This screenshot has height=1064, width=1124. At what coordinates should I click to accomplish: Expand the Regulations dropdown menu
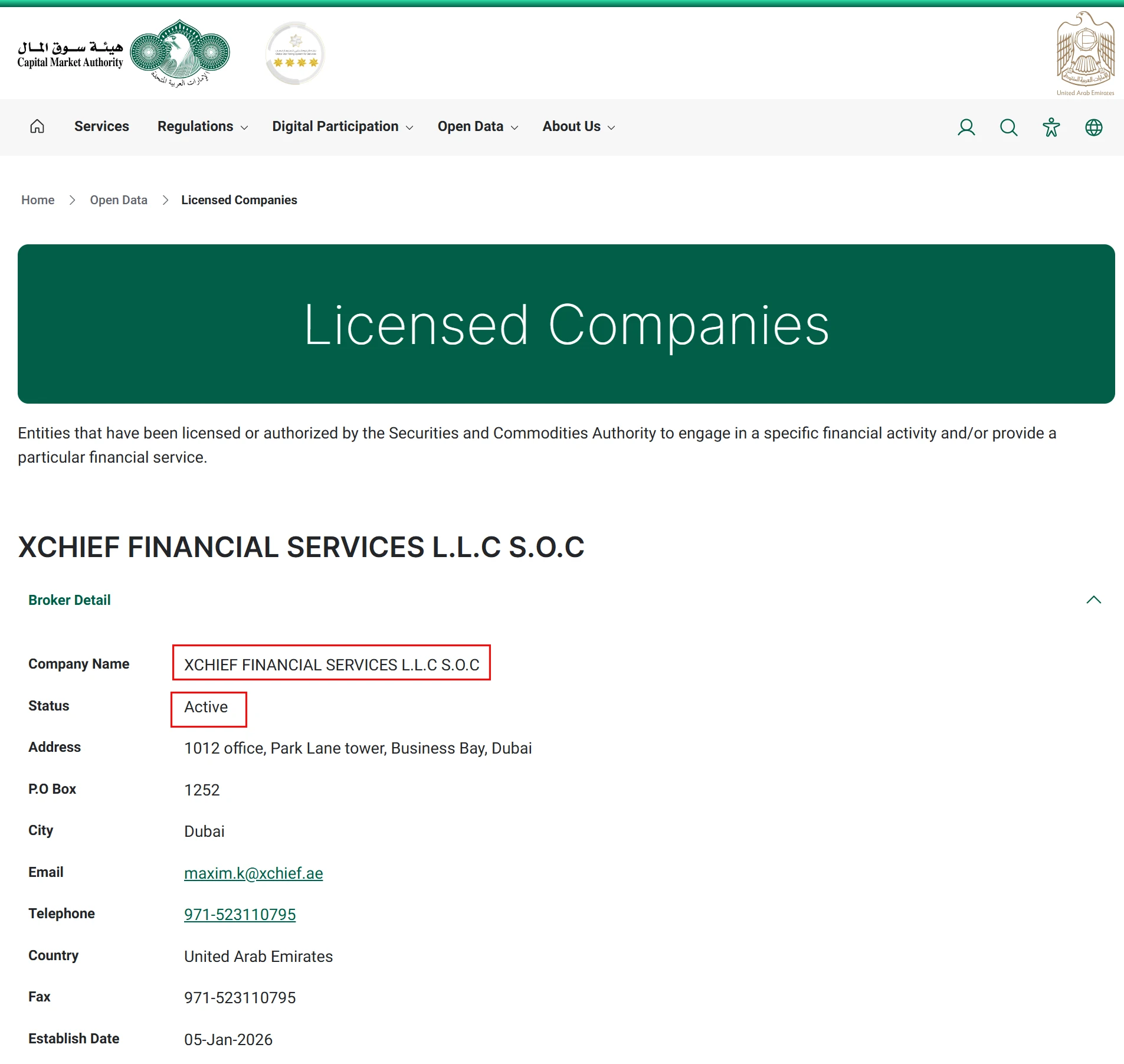202,127
